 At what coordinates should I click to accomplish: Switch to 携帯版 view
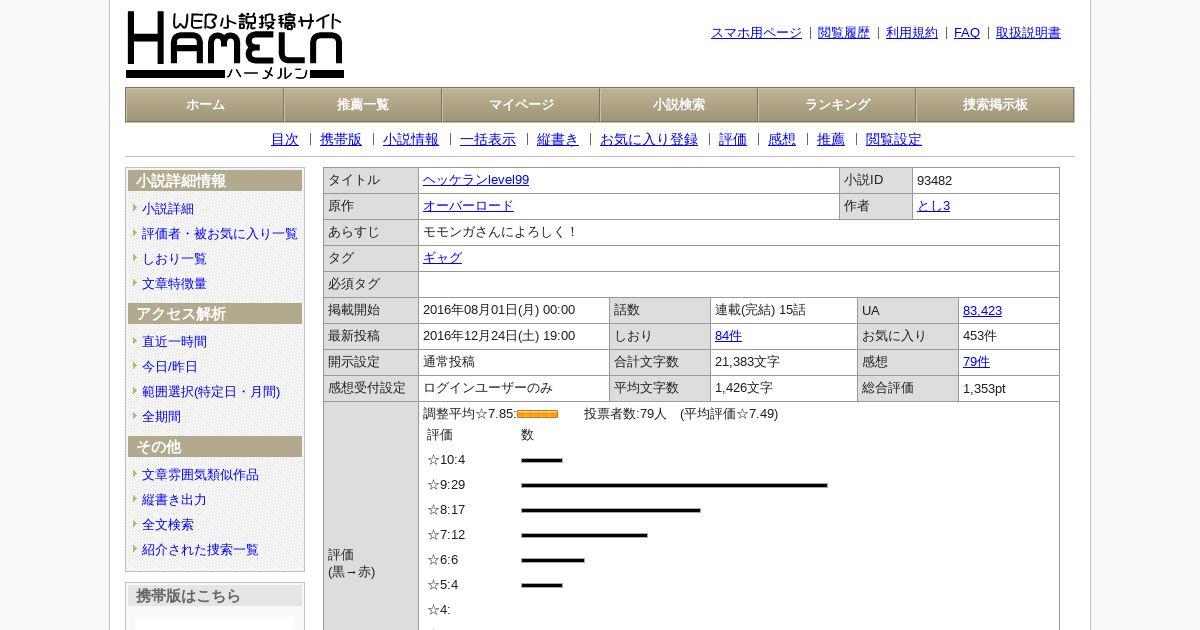341,140
